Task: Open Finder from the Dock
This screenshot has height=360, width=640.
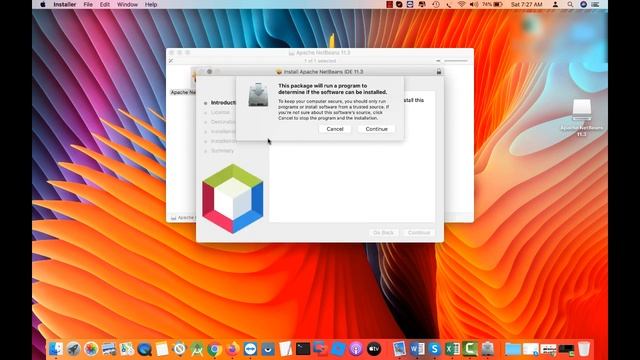Action: click(x=56, y=349)
